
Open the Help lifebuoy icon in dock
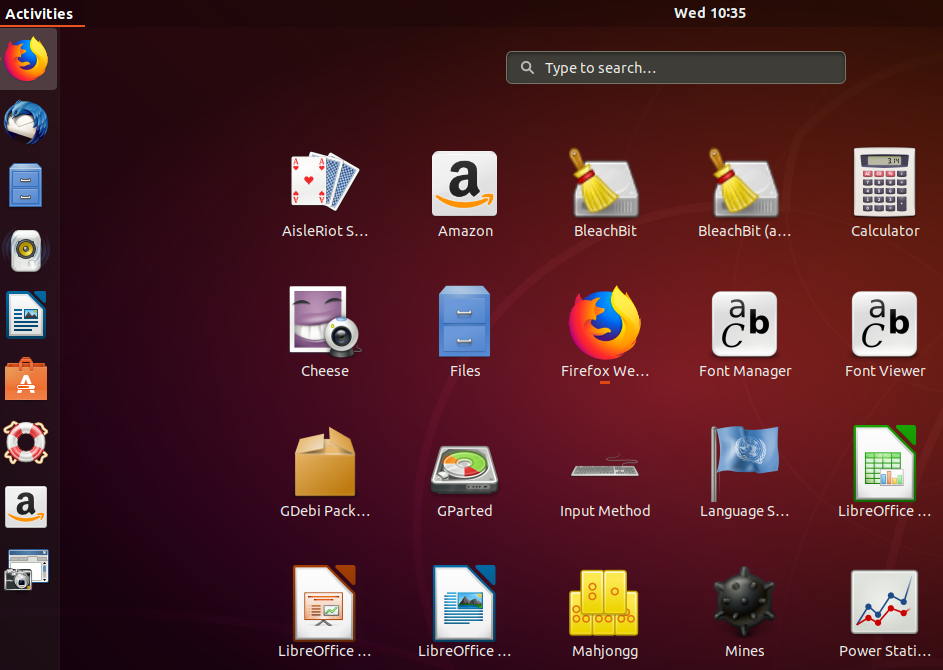26,443
